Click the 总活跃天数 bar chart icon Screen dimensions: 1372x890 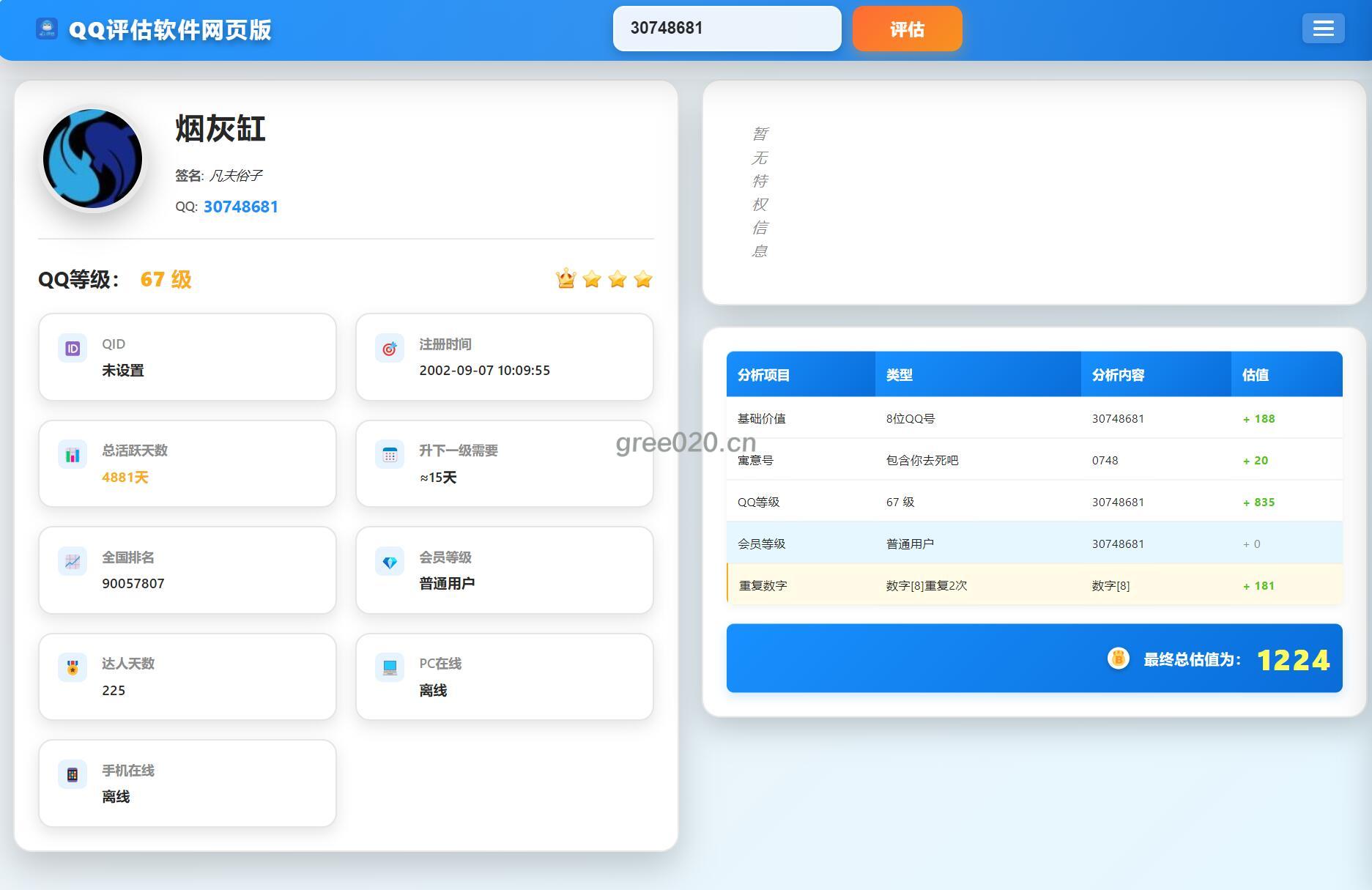[x=73, y=455]
